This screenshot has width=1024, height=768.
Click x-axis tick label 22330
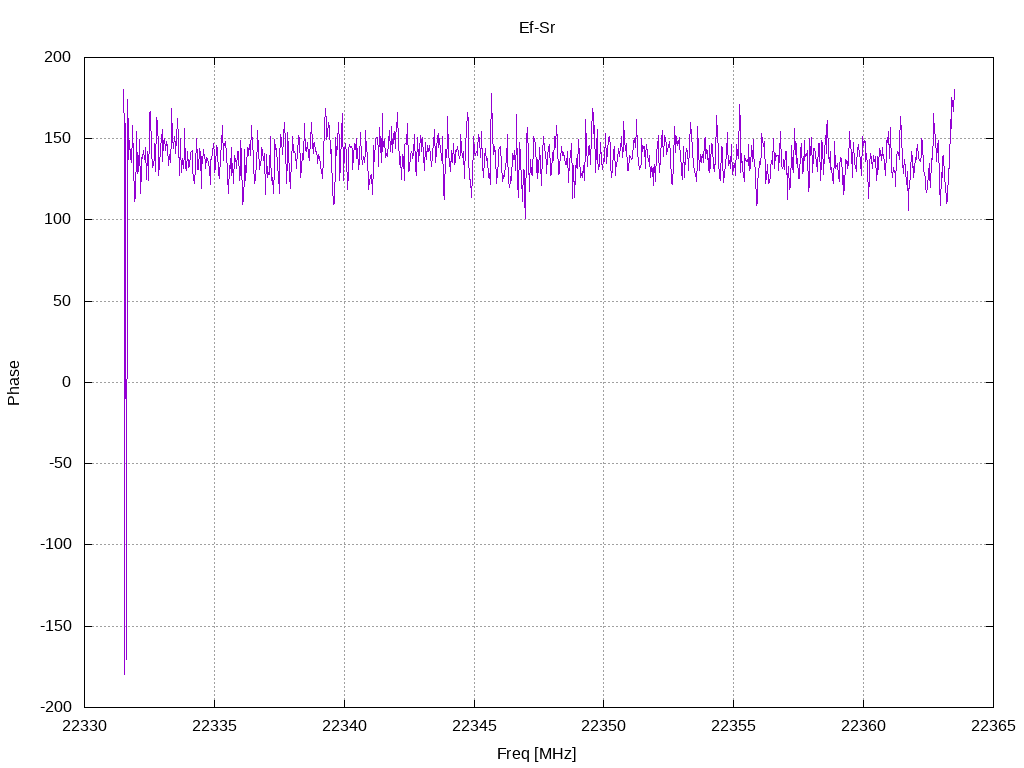pyautogui.click(x=85, y=726)
